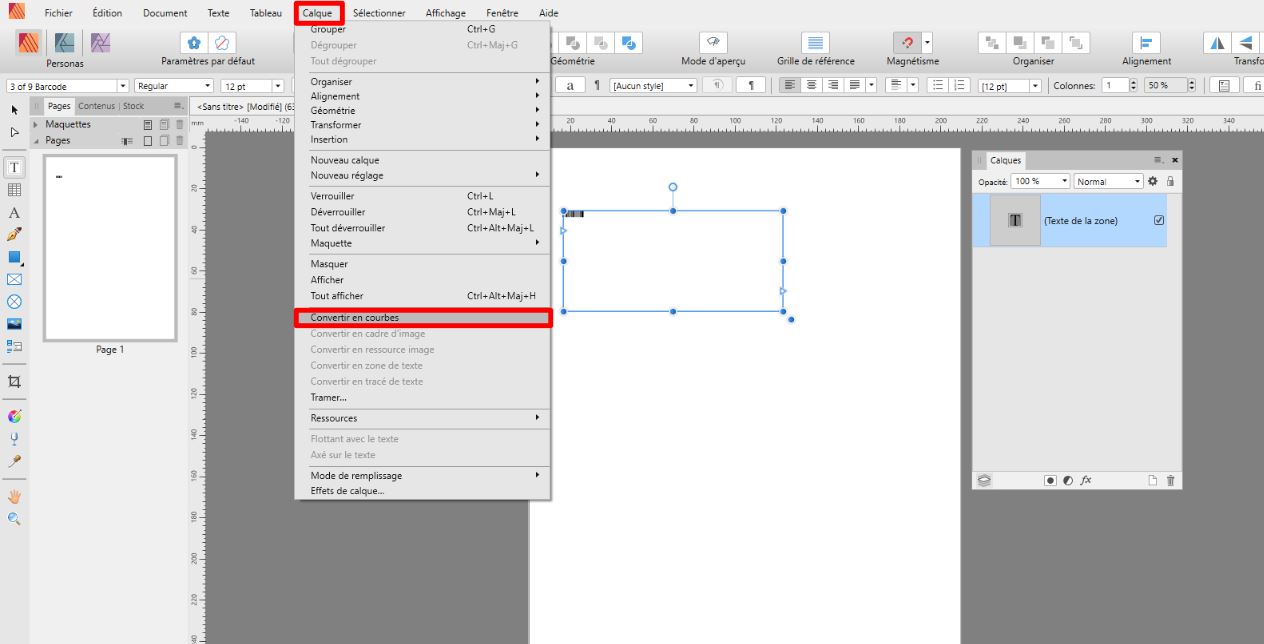Open the Magnétisme options arrow
This screenshot has width=1264, height=644.
click(927, 42)
